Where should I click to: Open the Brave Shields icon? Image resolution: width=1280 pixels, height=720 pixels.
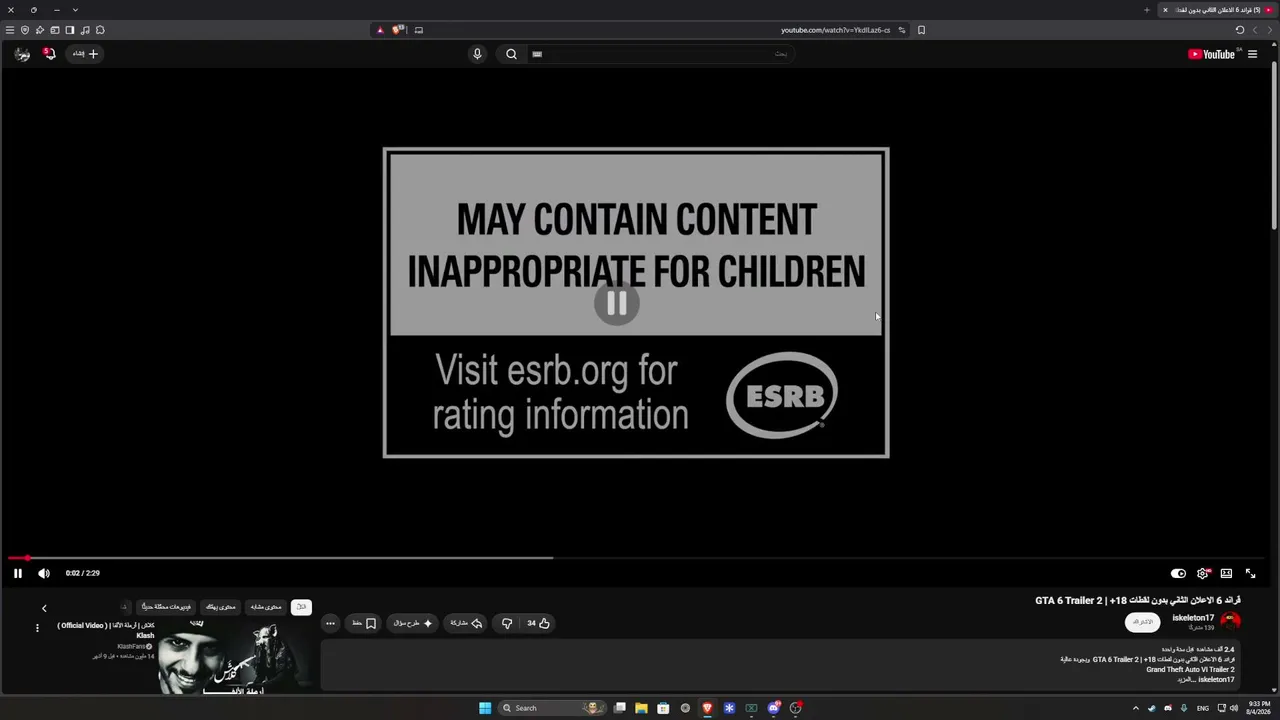point(398,30)
